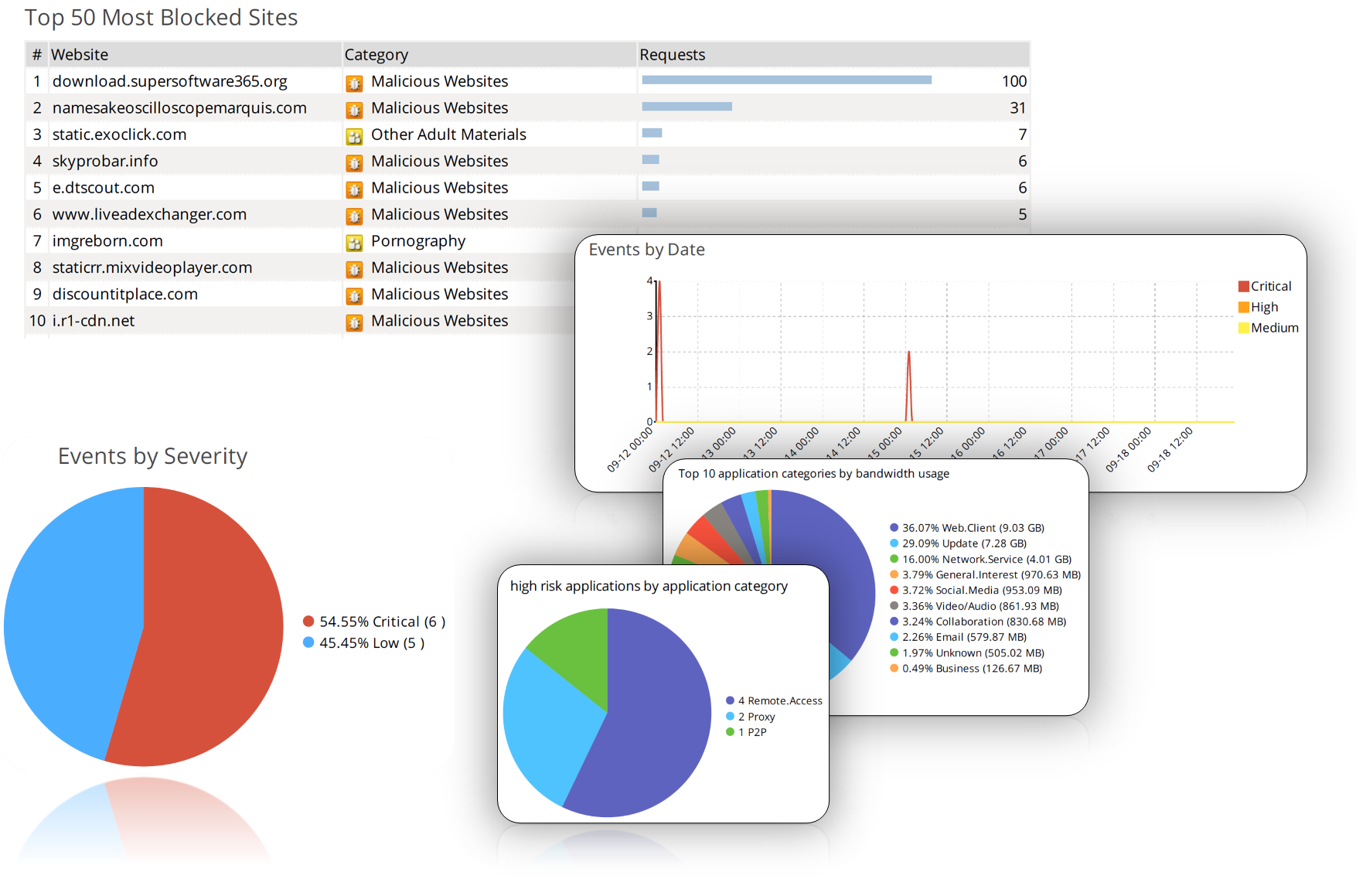Image resolution: width=1356 pixels, height=896 pixels.
Task: Click namesakeoscilloscopemarquis.com website entry
Action: click(x=179, y=108)
